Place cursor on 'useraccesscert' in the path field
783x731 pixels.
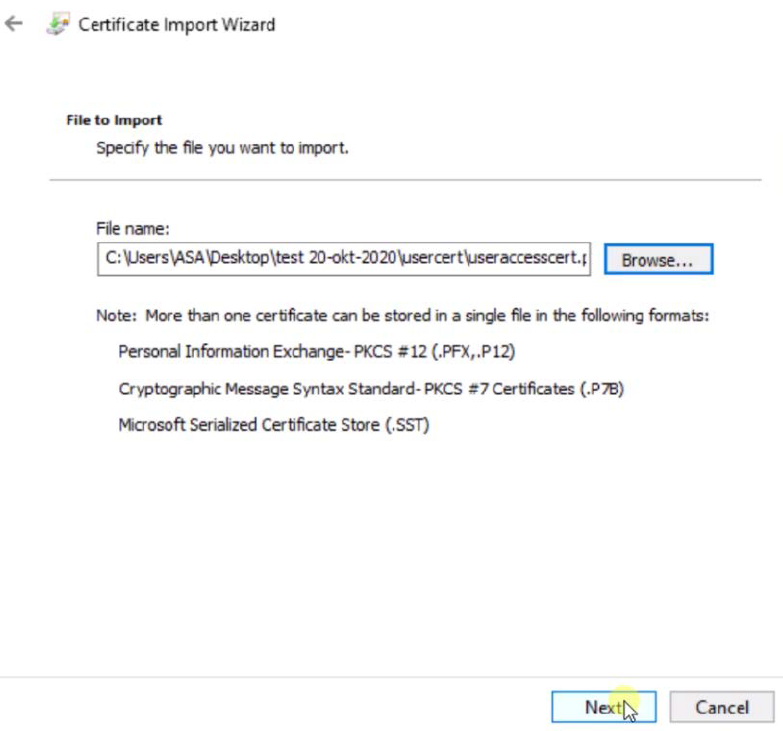520,258
